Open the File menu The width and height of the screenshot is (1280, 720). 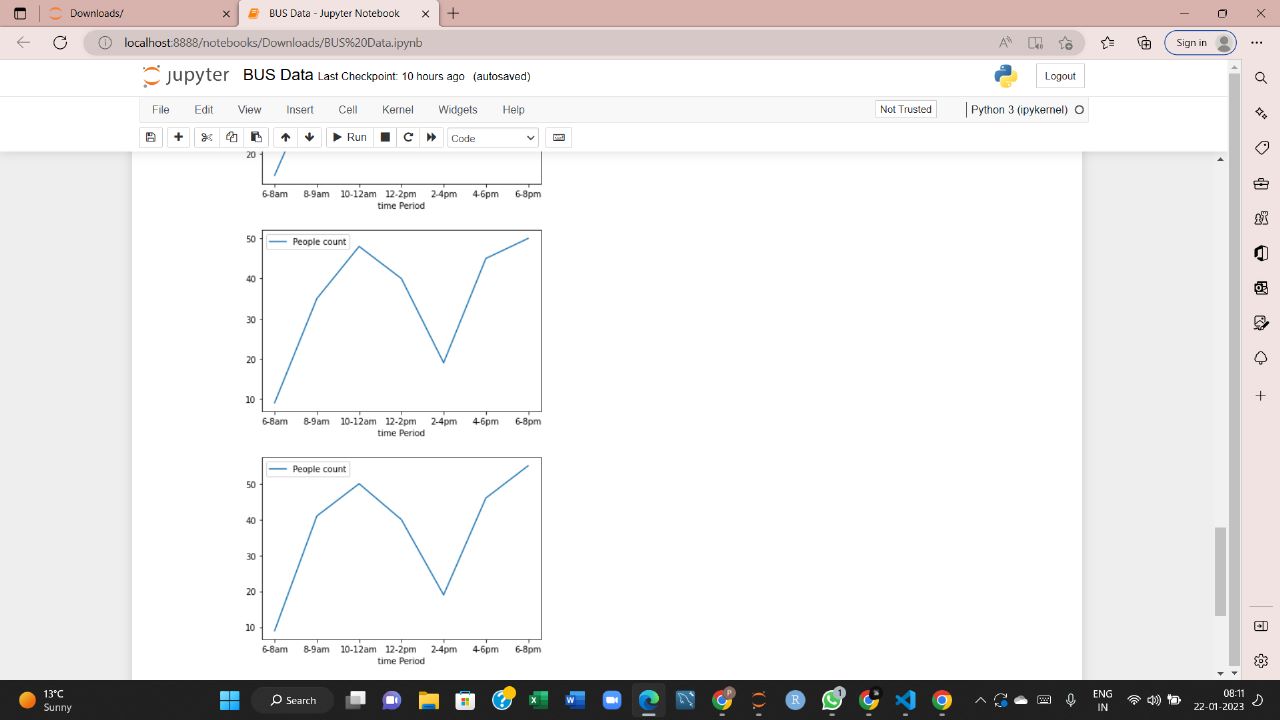pos(161,110)
